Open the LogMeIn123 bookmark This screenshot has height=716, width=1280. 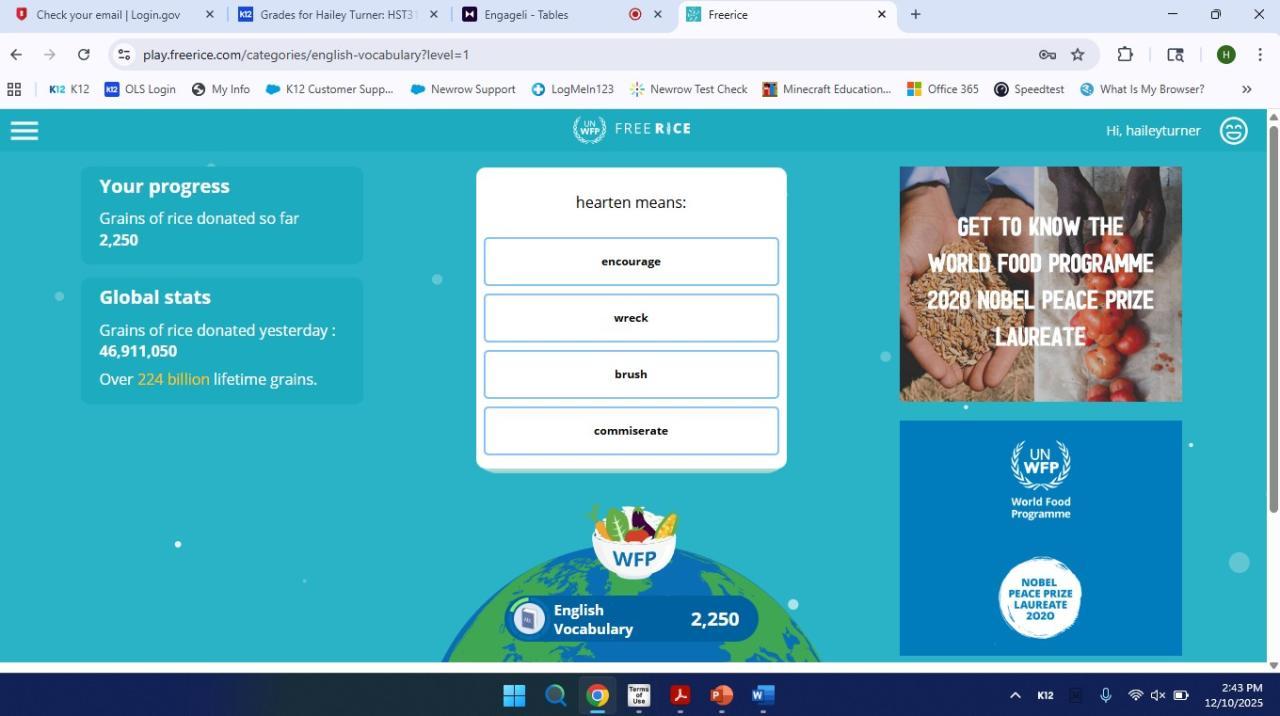573,89
